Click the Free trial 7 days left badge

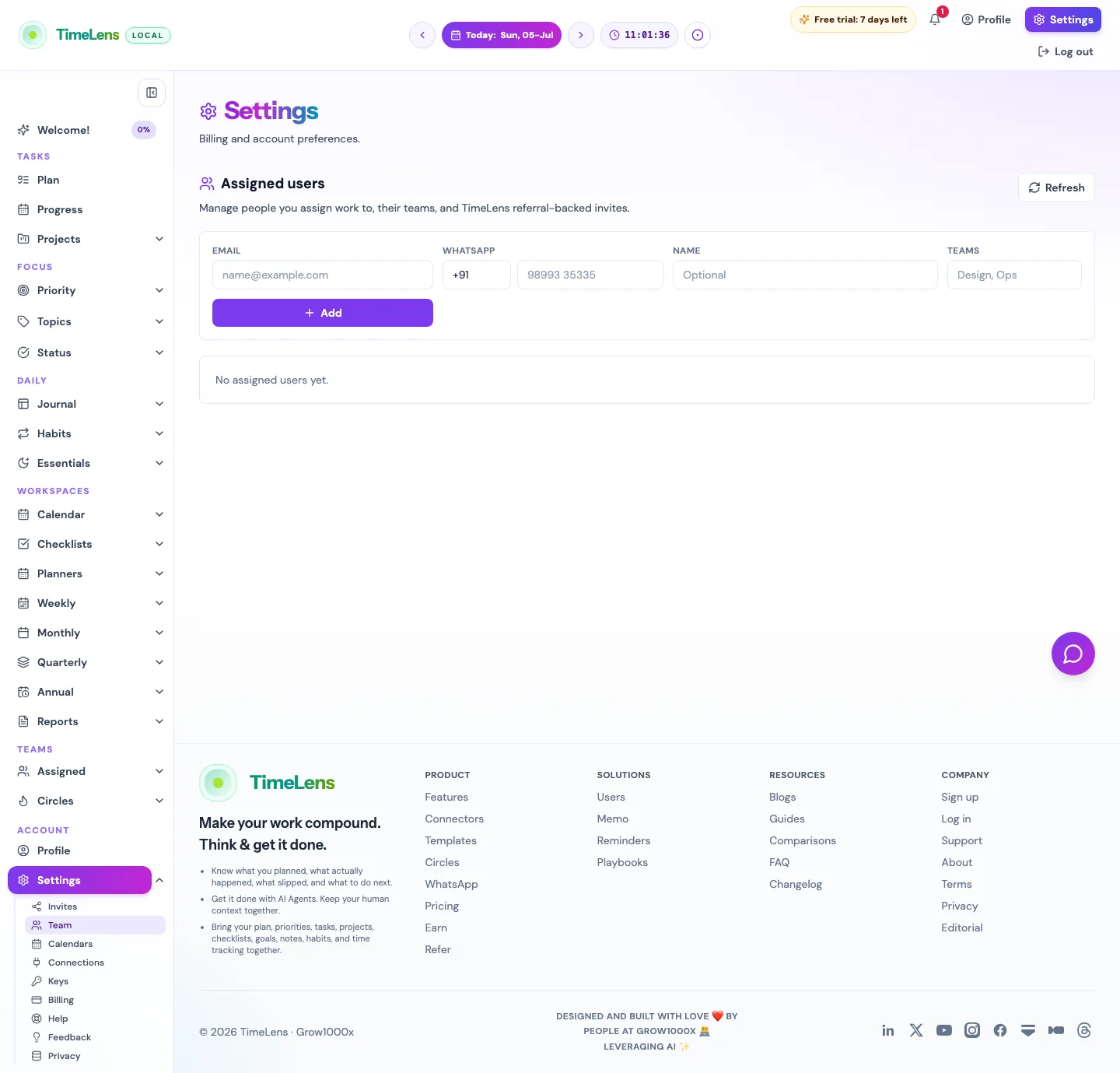point(853,19)
